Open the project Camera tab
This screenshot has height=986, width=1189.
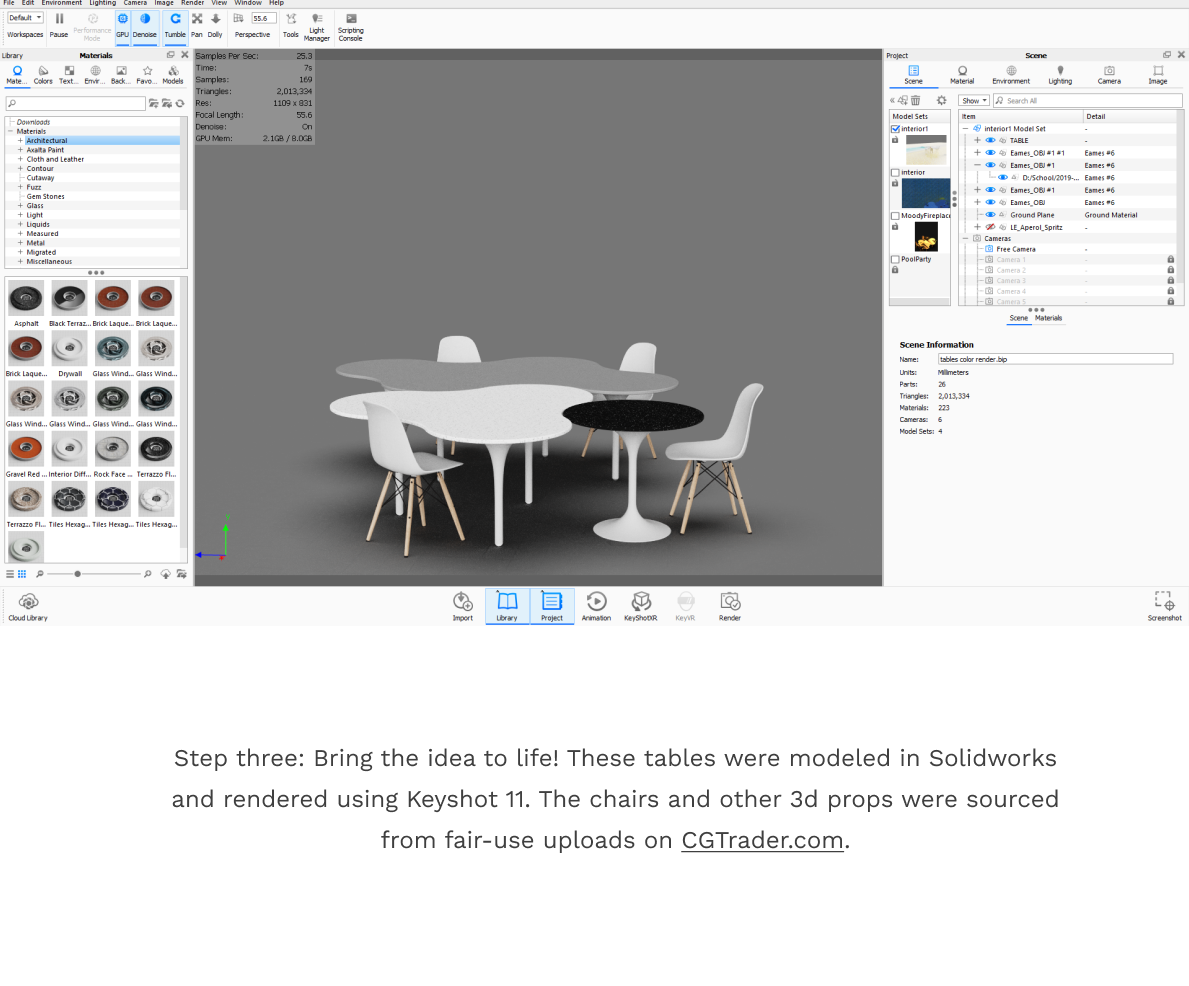(x=1109, y=75)
